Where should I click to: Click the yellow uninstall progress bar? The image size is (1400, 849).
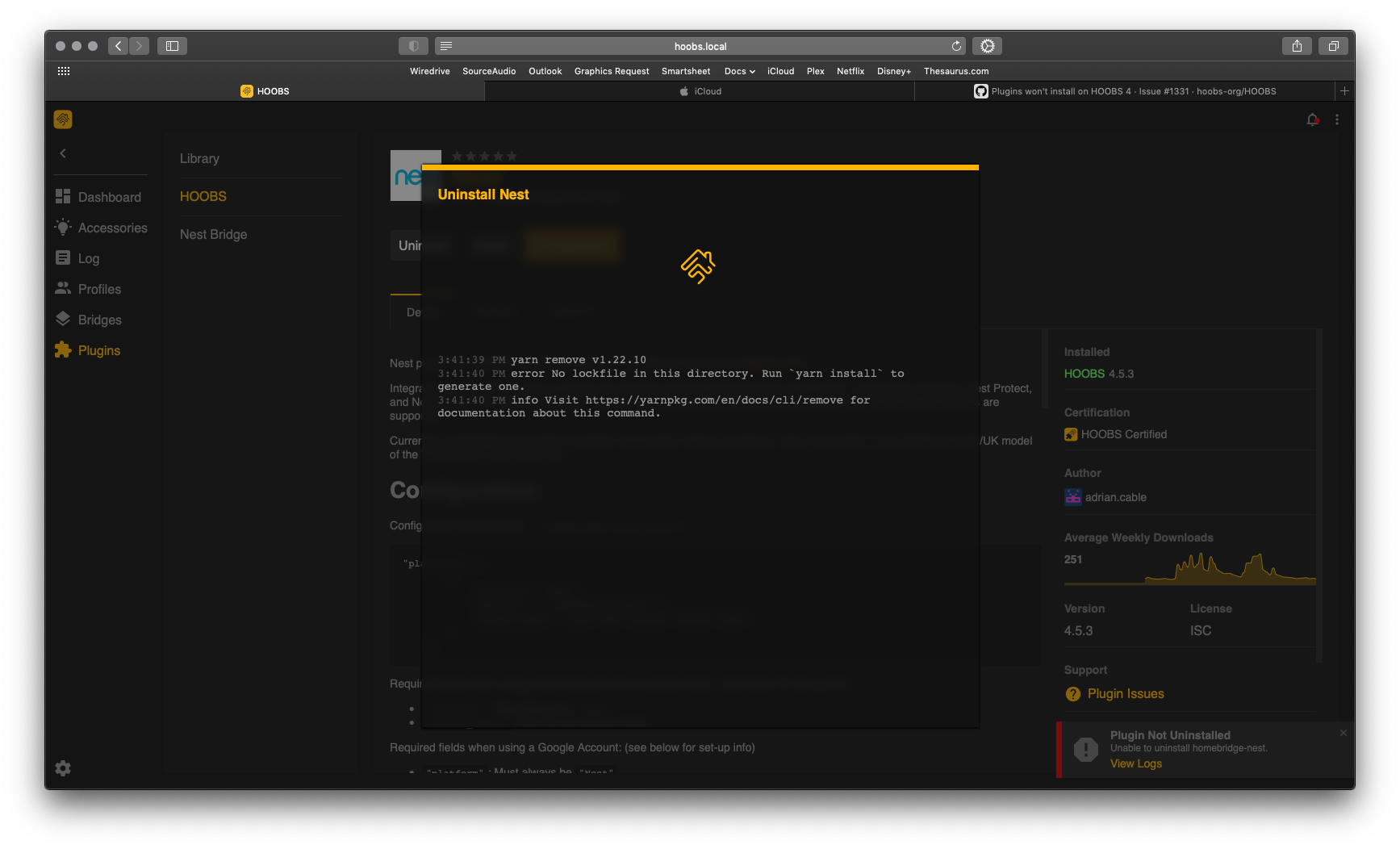click(700, 167)
